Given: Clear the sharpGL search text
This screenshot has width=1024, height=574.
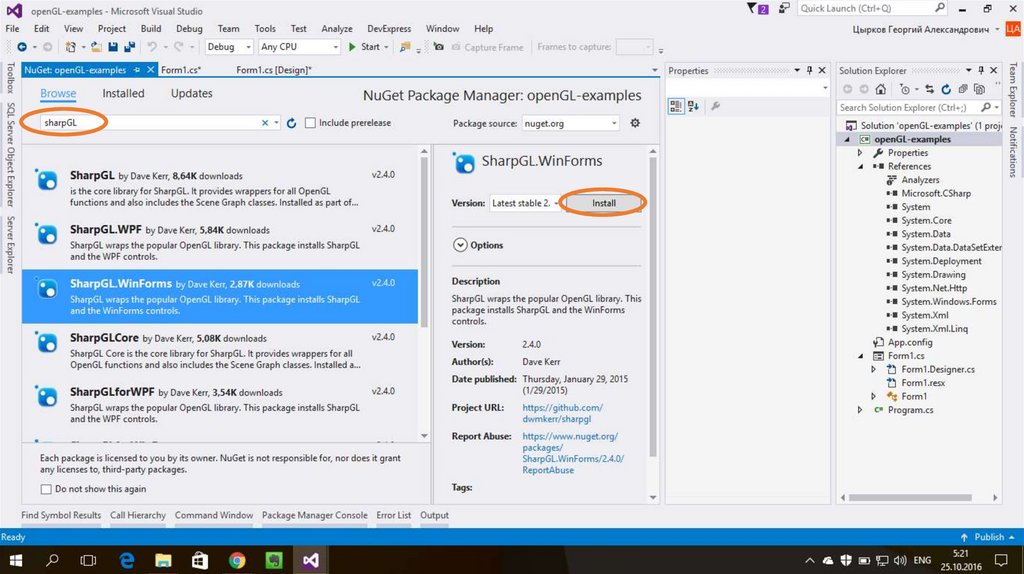Looking at the screenshot, I should coord(266,123).
